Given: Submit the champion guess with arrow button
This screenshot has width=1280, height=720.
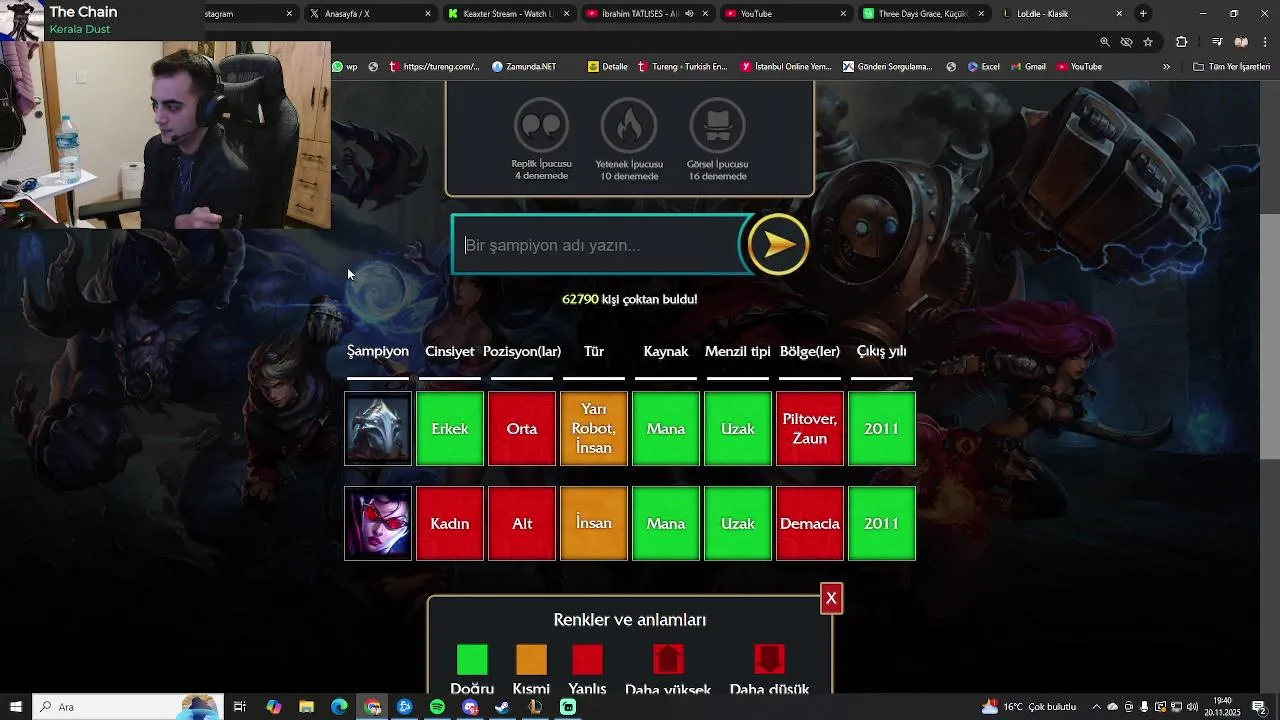Looking at the screenshot, I should 778,244.
